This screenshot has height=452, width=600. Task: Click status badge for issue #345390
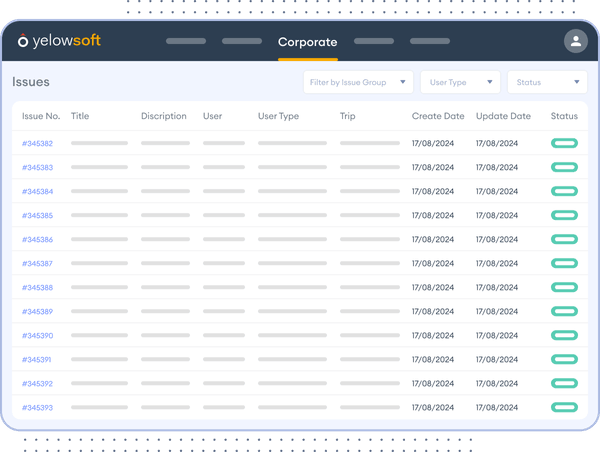pyautogui.click(x=564, y=336)
